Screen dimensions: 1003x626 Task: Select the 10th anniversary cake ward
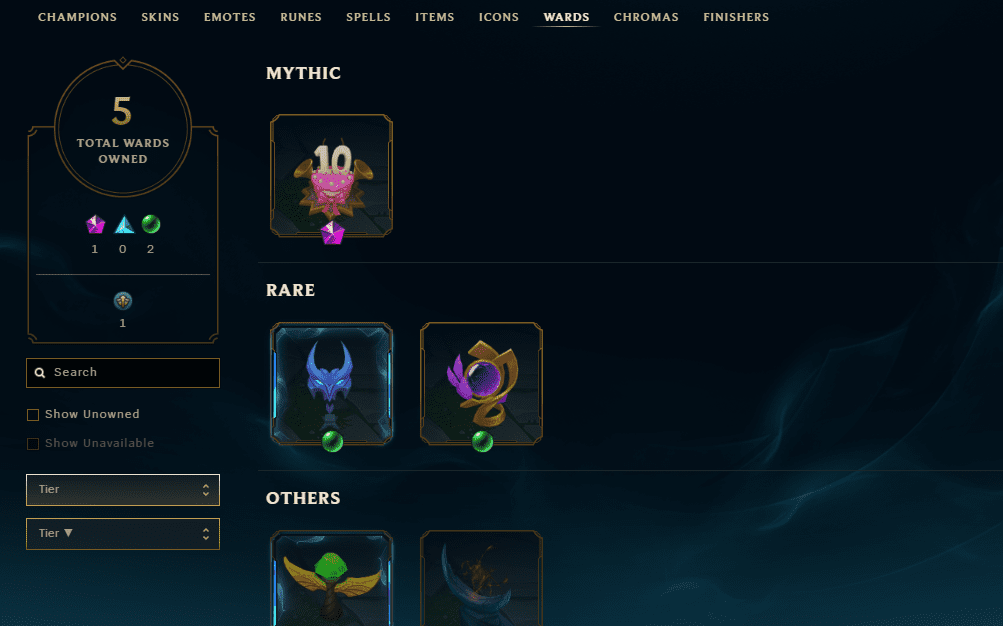[x=331, y=176]
